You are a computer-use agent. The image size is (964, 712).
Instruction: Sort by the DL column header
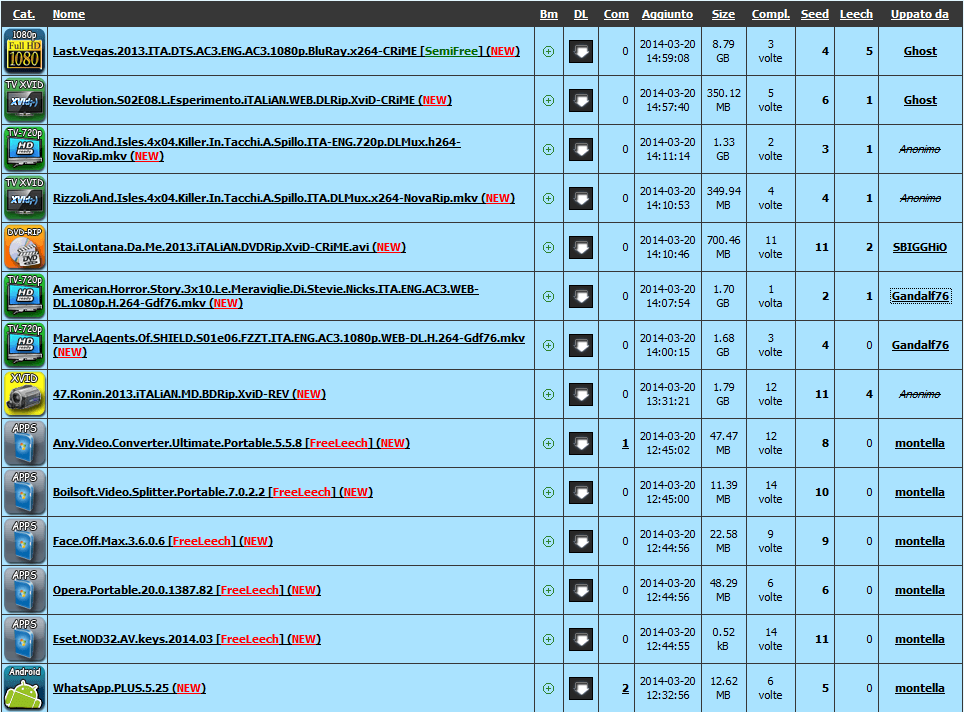click(581, 14)
